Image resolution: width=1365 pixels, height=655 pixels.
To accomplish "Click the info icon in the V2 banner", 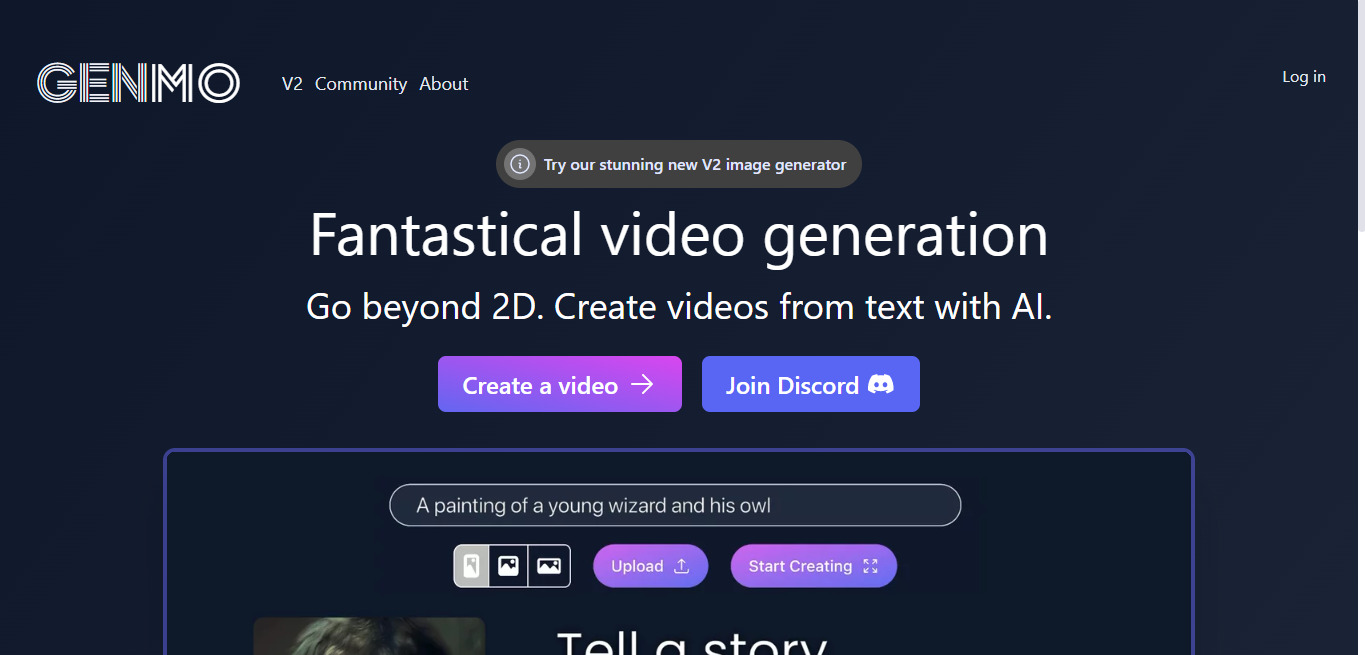I will (x=519, y=164).
